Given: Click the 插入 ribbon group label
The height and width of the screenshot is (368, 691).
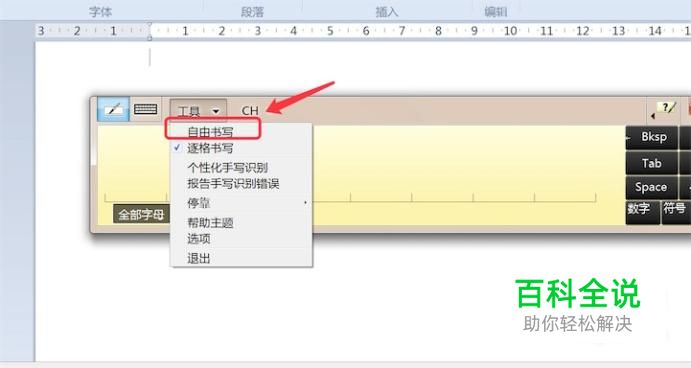Looking at the screenshot, I should tap(386, 11).
